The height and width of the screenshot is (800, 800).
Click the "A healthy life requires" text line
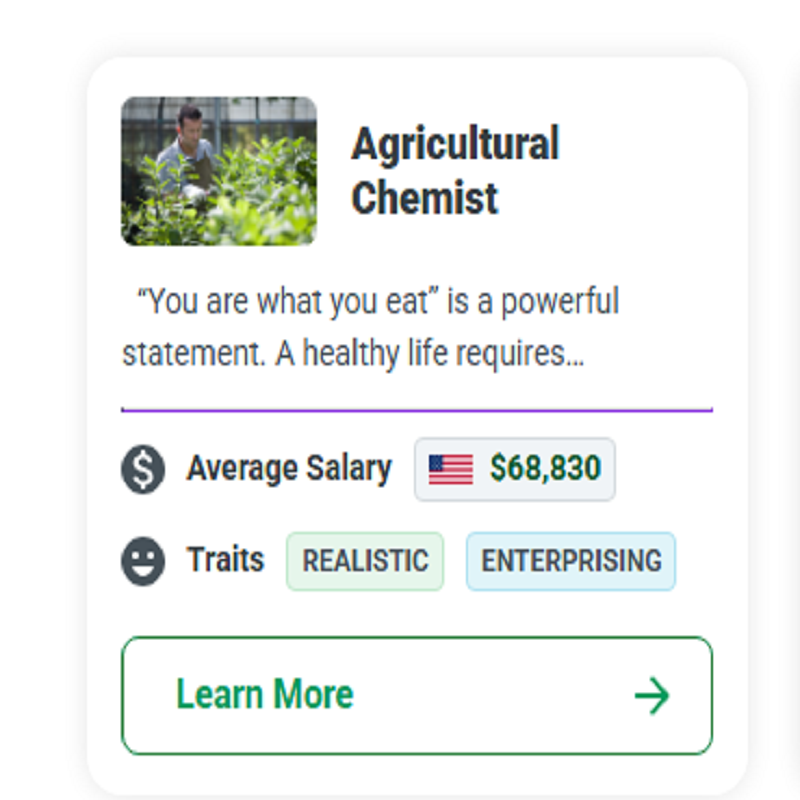coord(420,353)
